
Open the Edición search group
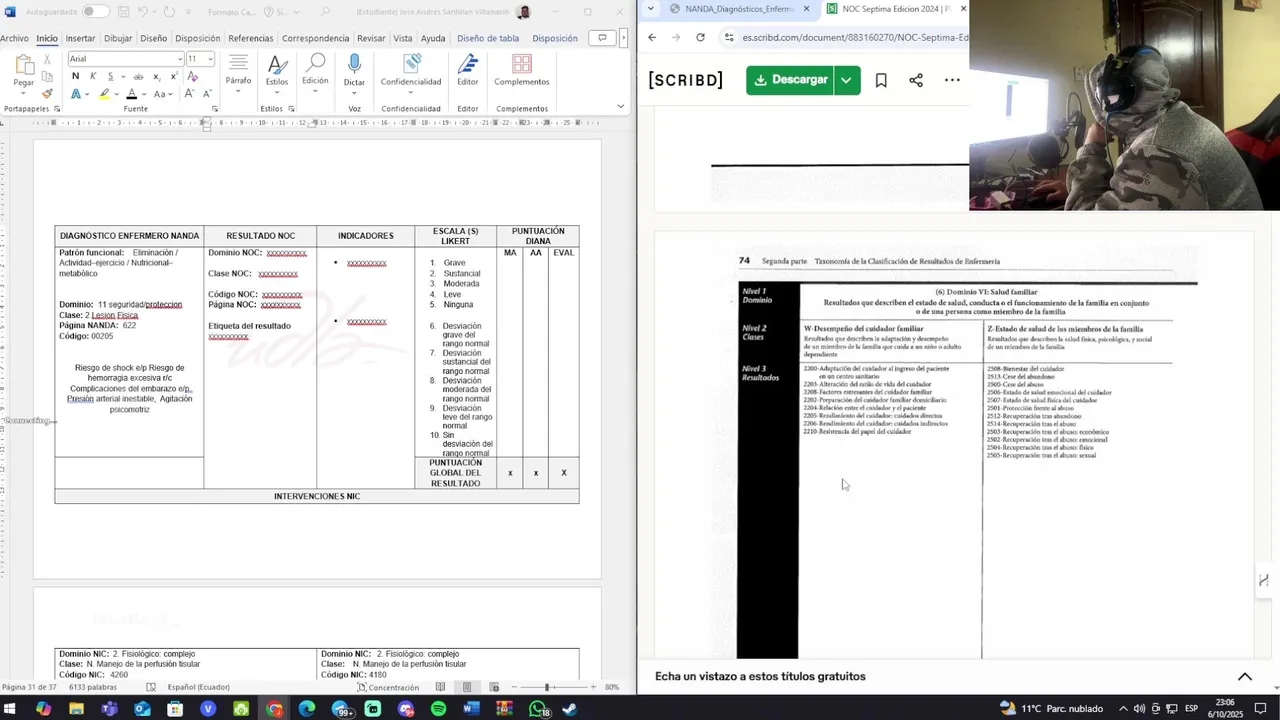point(315,72)
